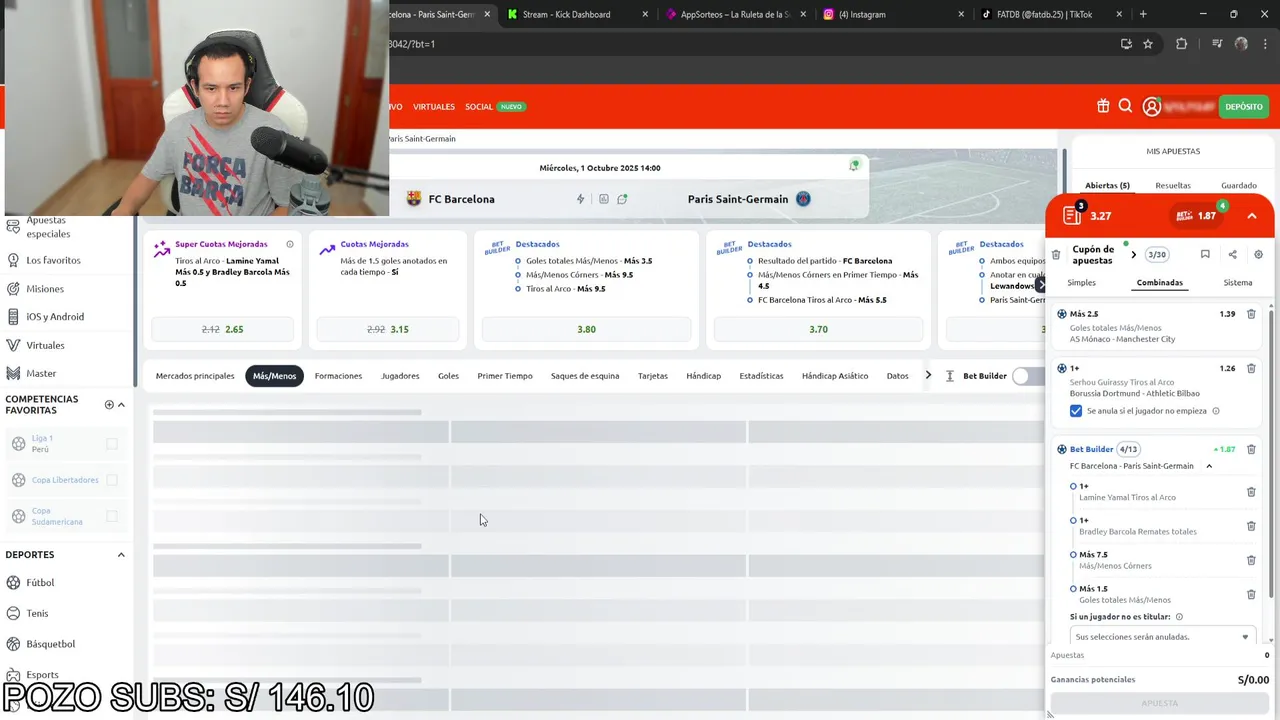1280x720 pixels.
Task: Go to next Destacados card with arrow
Action: click(x=1040, y=286)
